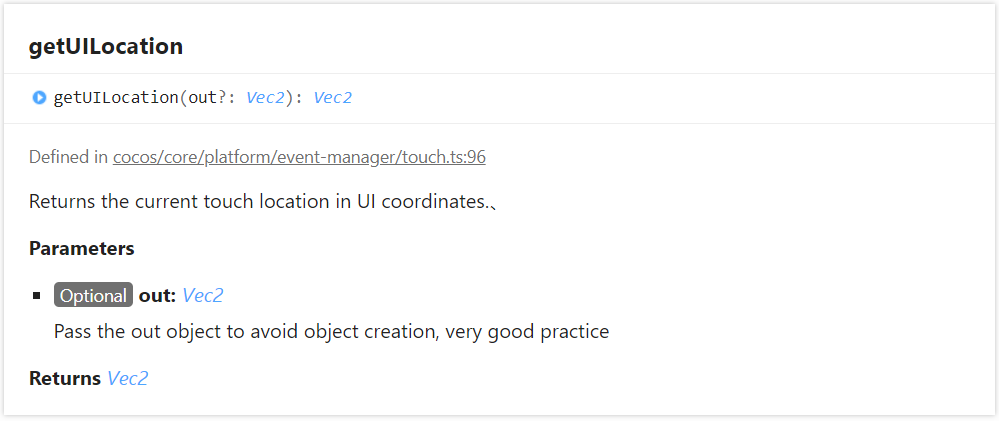Open Vec2 link next to bold 'out:'
Screen dimensions: 999x421
pyautogui.click(x=202, y=296)
